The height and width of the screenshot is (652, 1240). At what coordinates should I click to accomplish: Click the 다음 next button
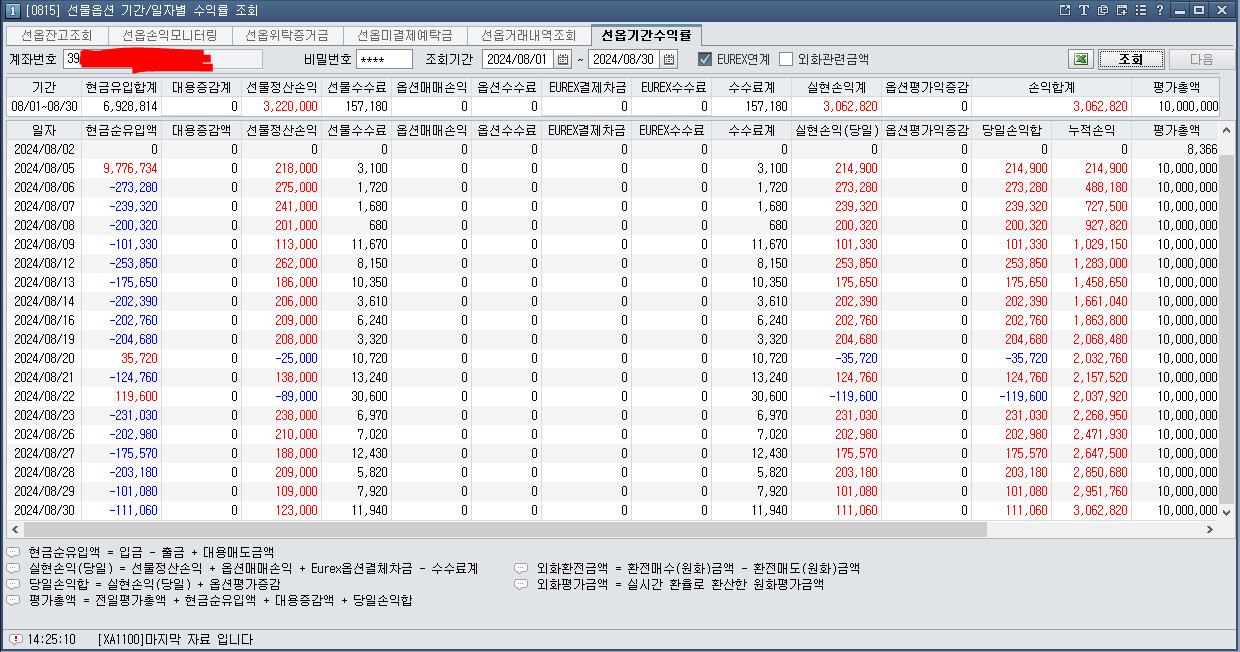click(1201, 59)
